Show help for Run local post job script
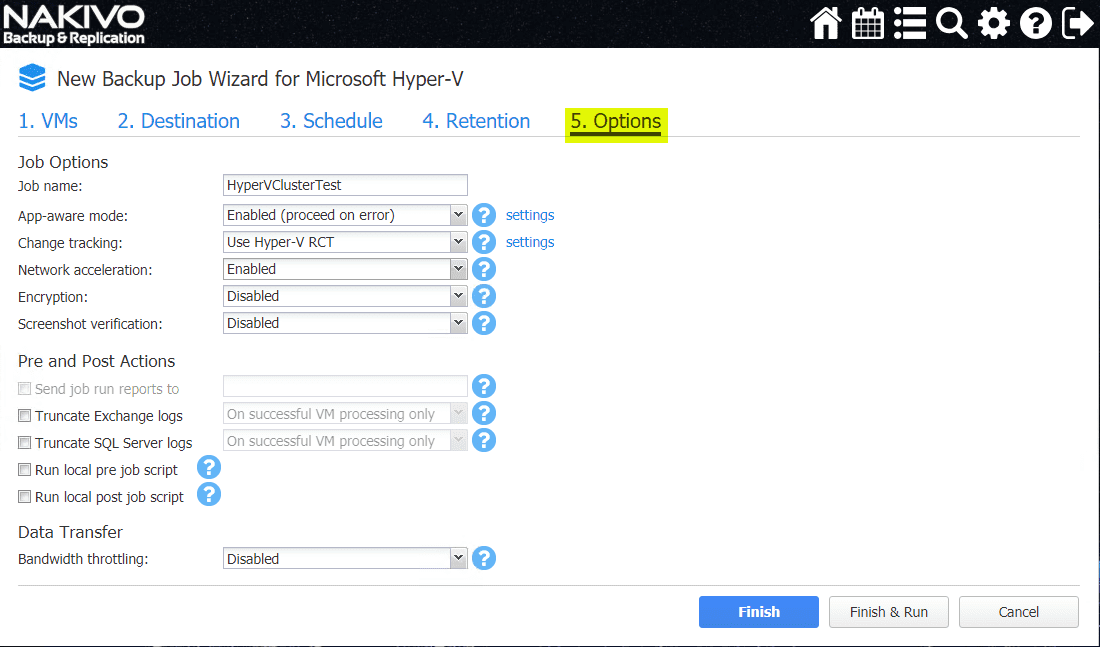The height and width of the screenshot is (647, 1100). tap(209, 495)
